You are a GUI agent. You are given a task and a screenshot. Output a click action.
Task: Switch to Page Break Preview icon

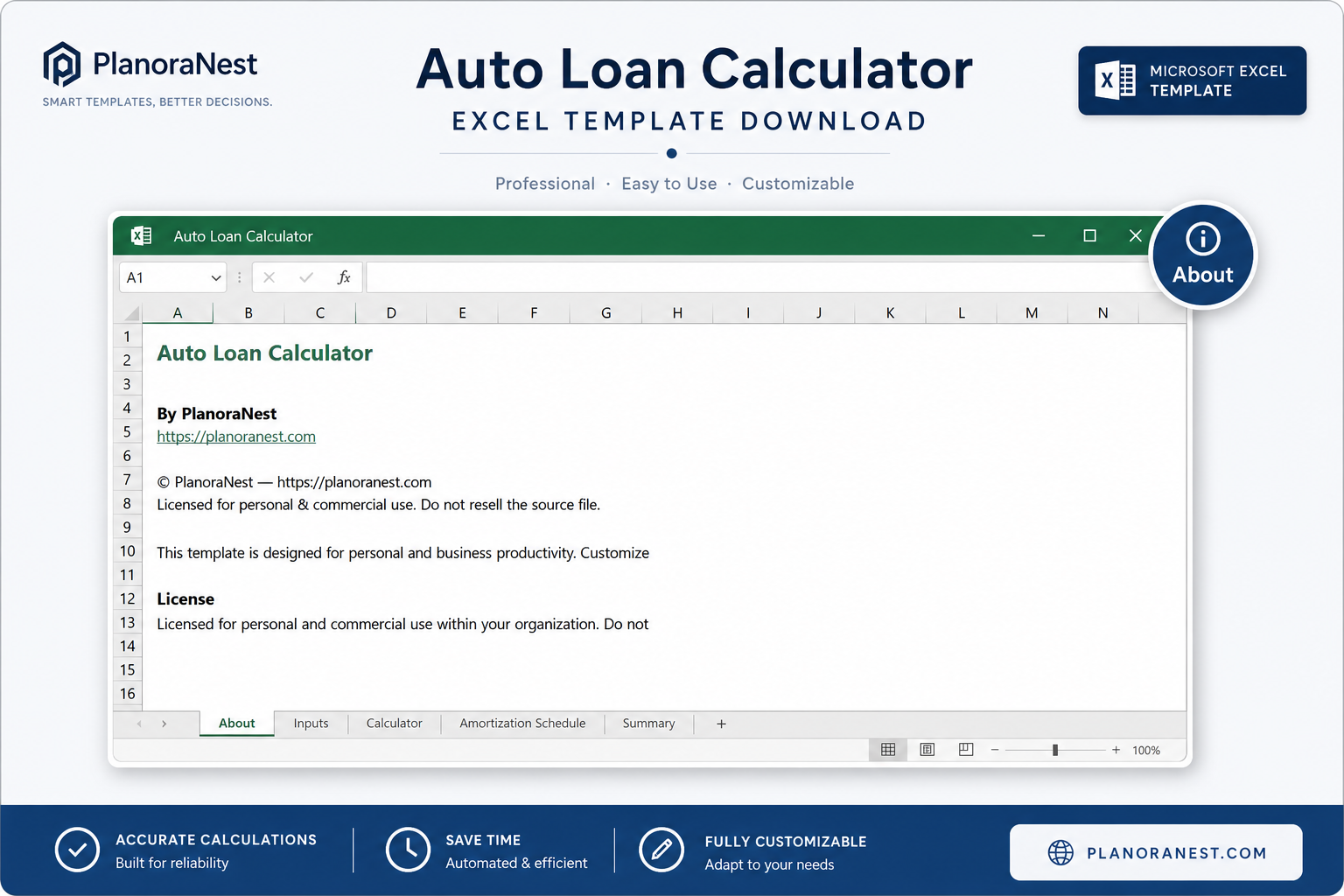pyautogui.click(x=966, y=750)
